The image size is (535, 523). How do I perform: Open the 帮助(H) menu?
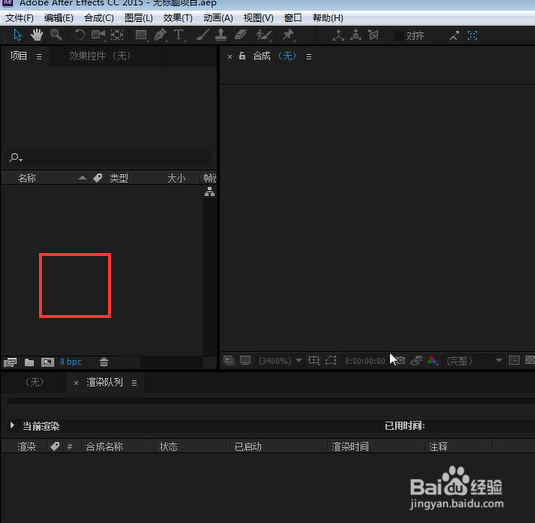point(328,18)
